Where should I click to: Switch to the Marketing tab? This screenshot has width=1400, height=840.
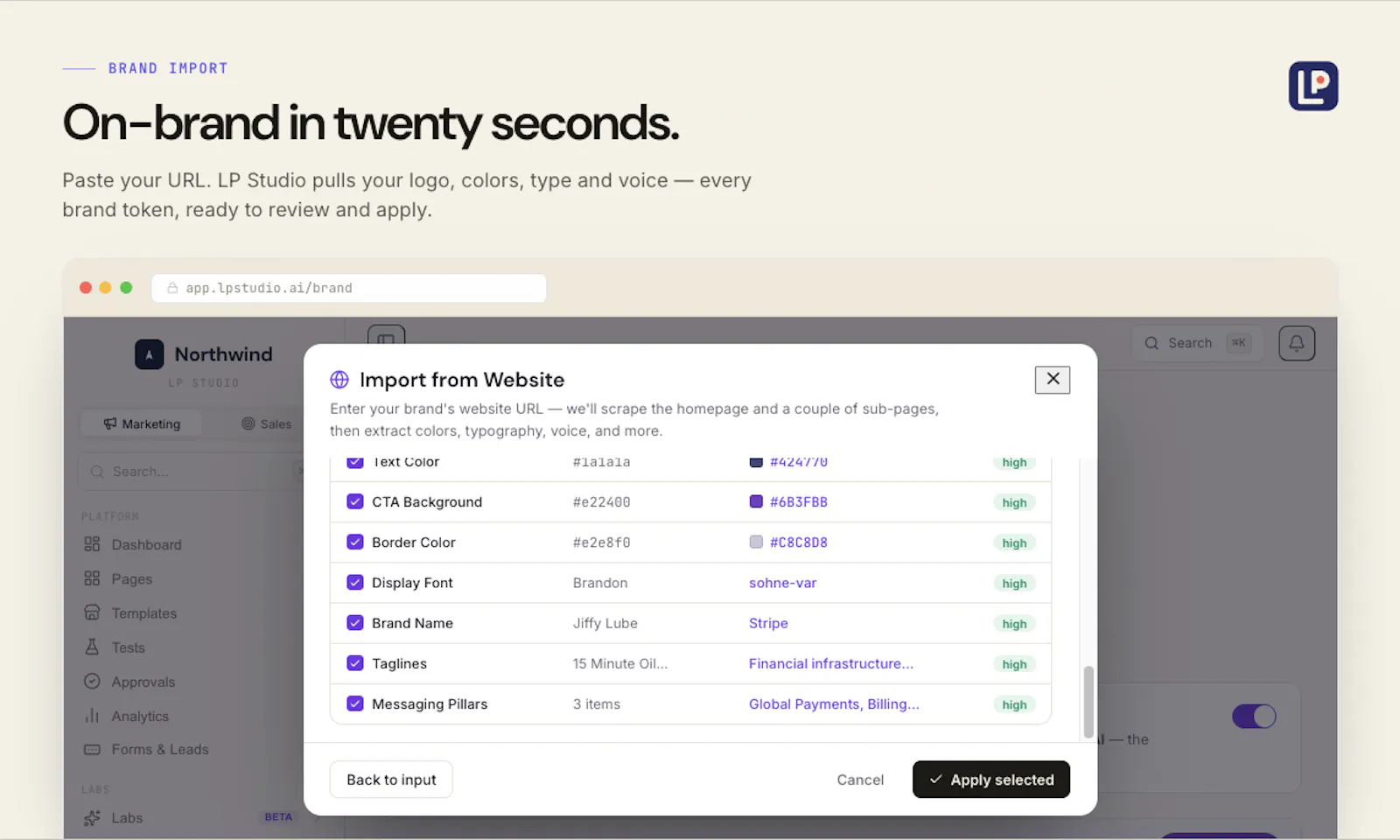pyautogui.click(x=142, y=423)
